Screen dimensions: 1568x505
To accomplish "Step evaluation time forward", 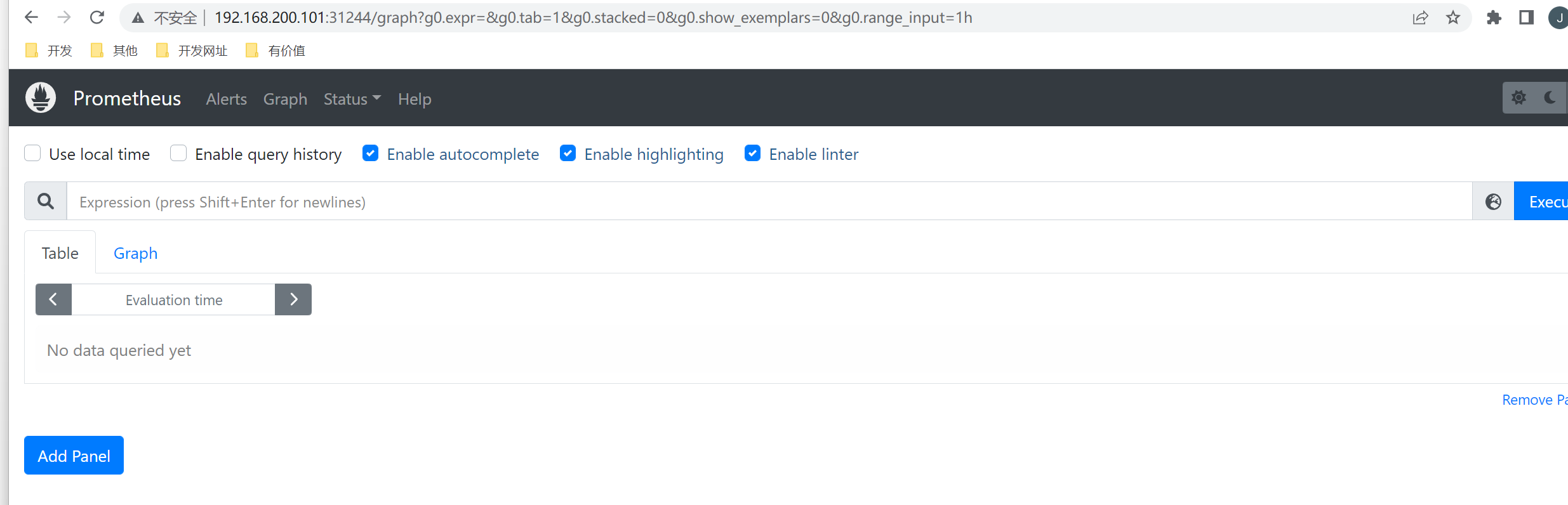I will pos(293,299).
